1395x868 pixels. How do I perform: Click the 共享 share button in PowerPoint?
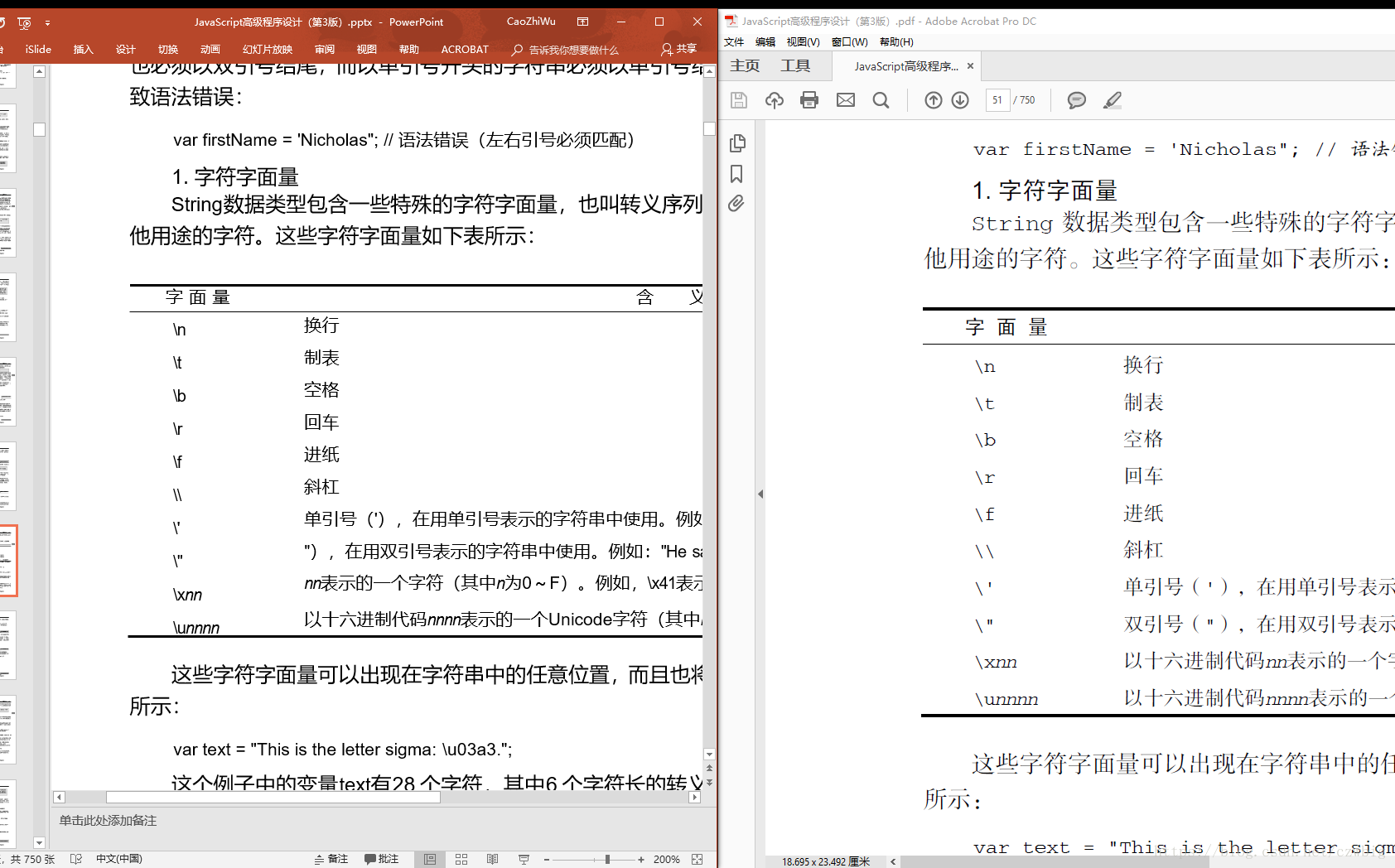click(x=678, y=50)
